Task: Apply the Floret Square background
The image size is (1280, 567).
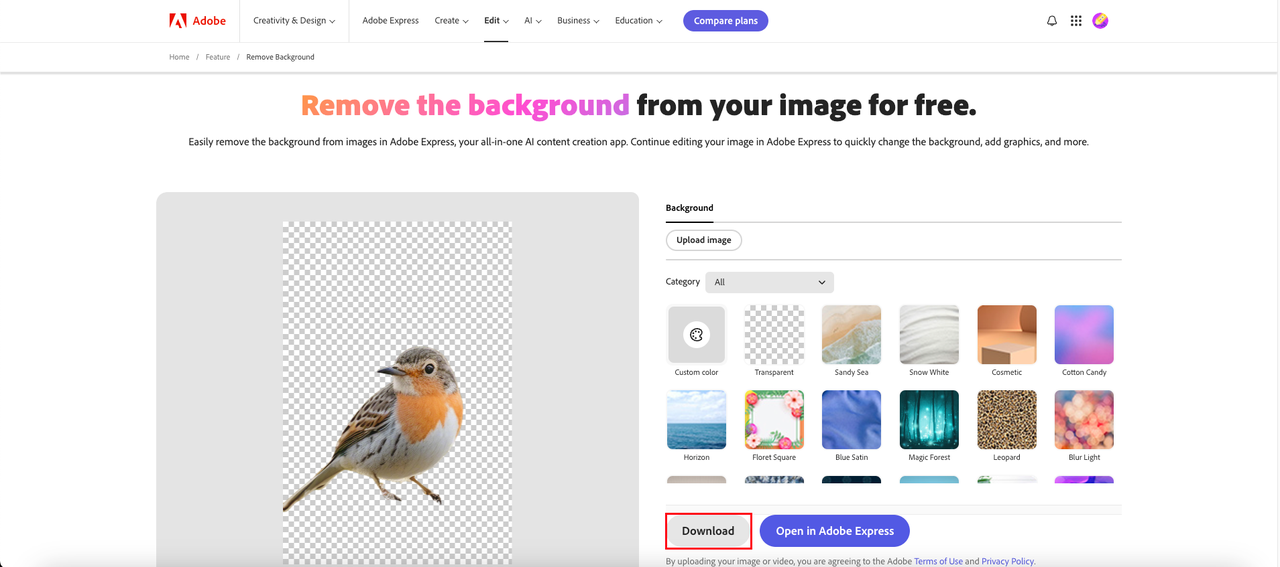Action: (774, 420)
